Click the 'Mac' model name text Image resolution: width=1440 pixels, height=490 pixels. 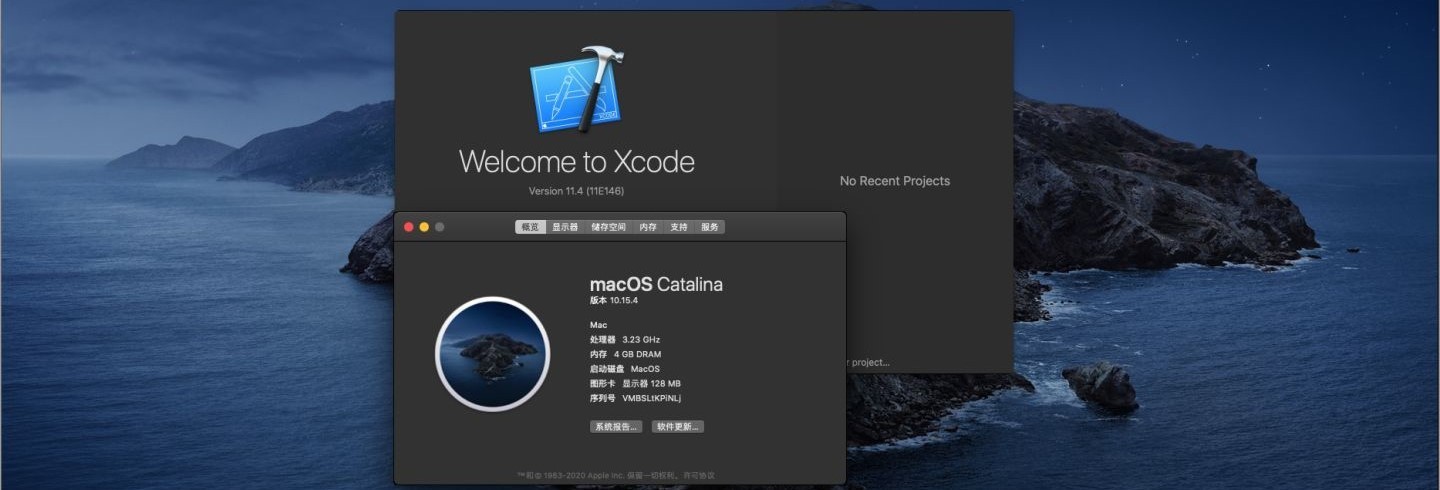(598, 325)
